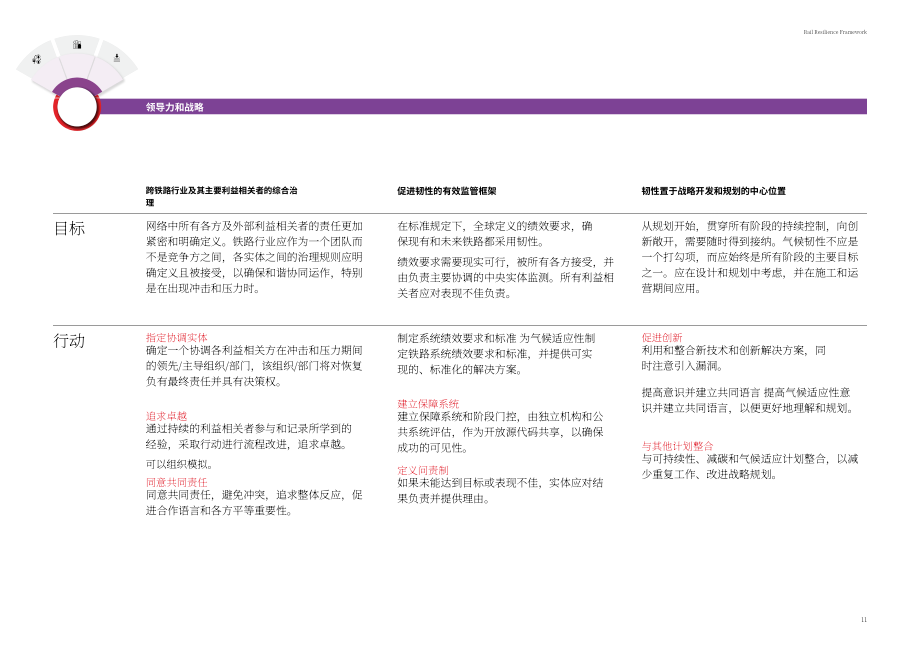Click the red heading '促进创新'
This screenshot has width=920, height=651.
(x=662, y=337)
